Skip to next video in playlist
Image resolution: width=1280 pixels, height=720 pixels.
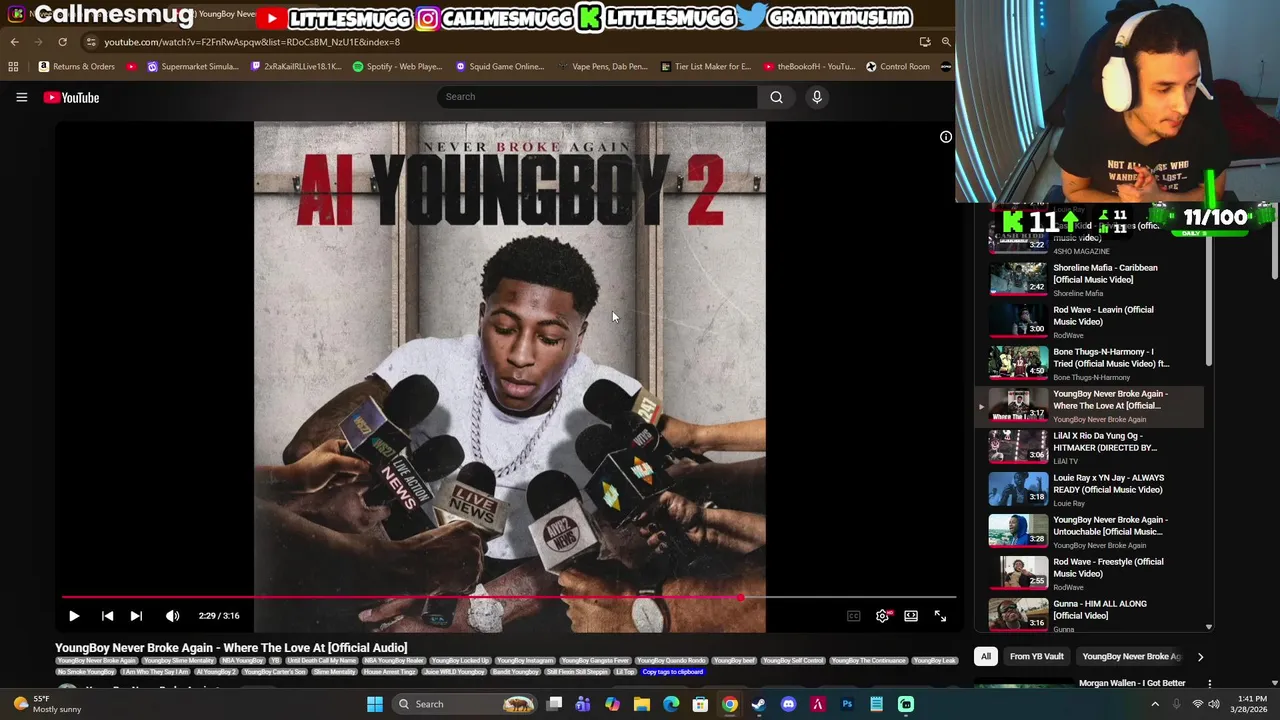tap(136, 616)
